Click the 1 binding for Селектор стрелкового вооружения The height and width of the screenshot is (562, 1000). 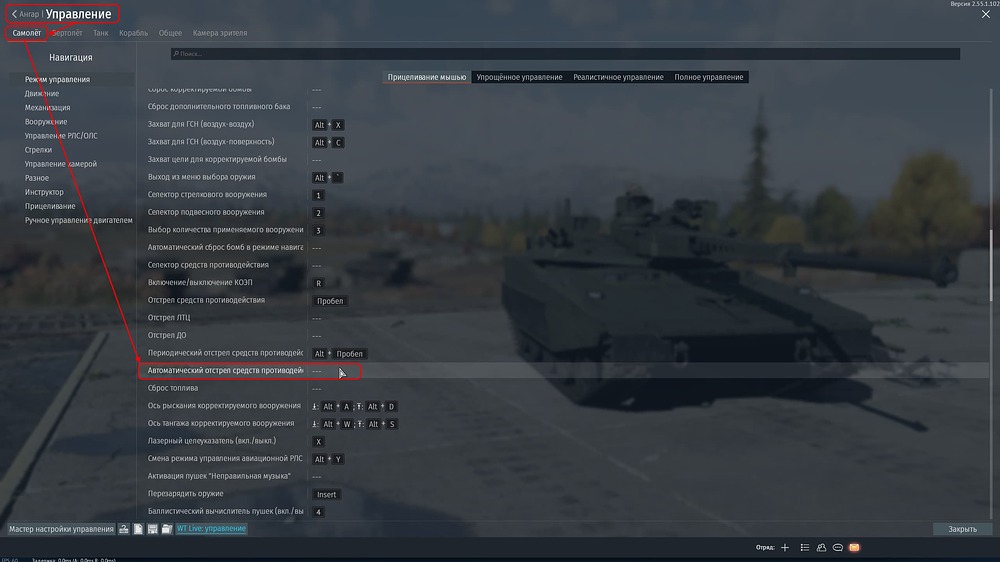click(x=318, y=195)
